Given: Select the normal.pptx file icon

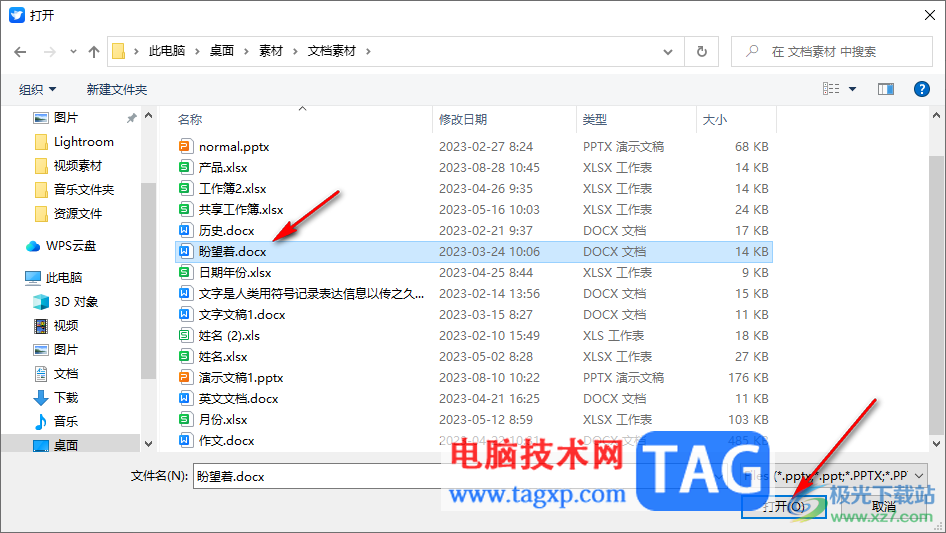Looking at the screenshot, I should (x=185, y=146).
